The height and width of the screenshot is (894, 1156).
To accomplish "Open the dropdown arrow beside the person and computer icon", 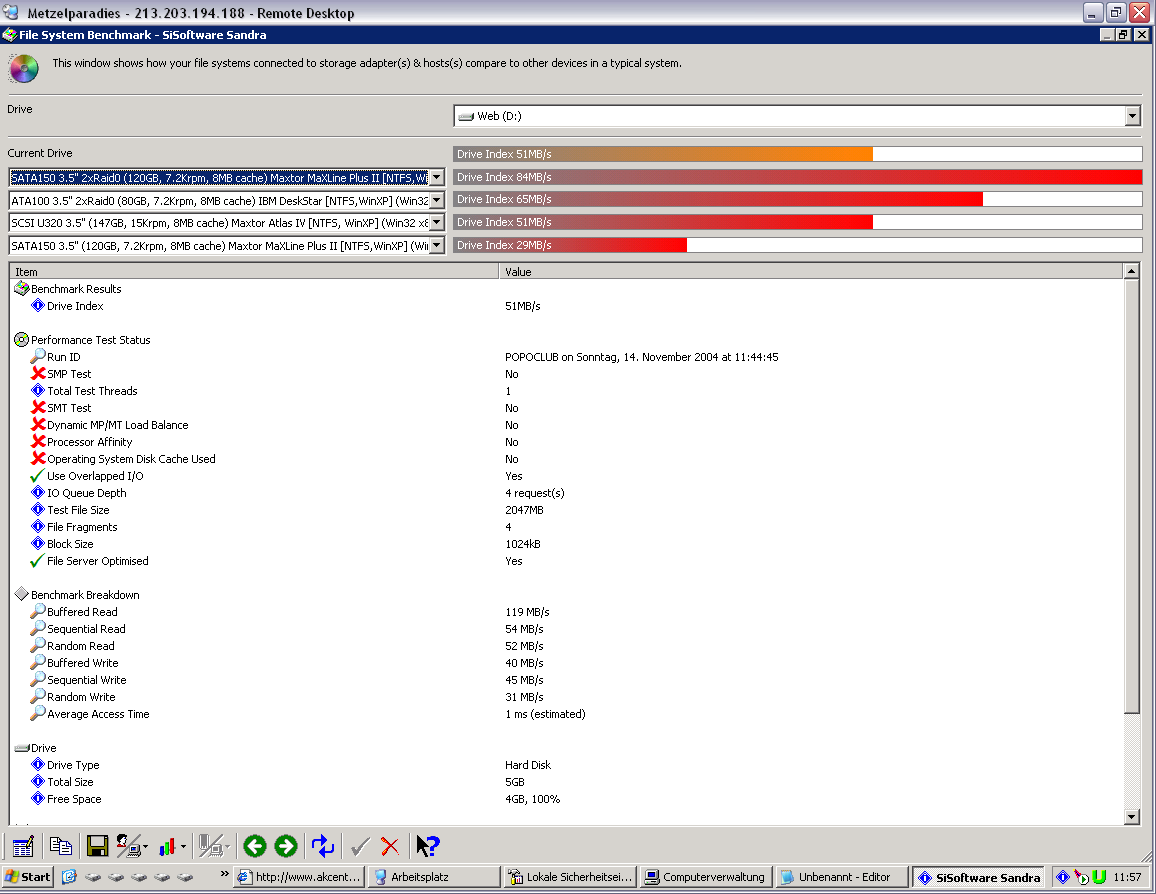I will [x=145, y=847].
